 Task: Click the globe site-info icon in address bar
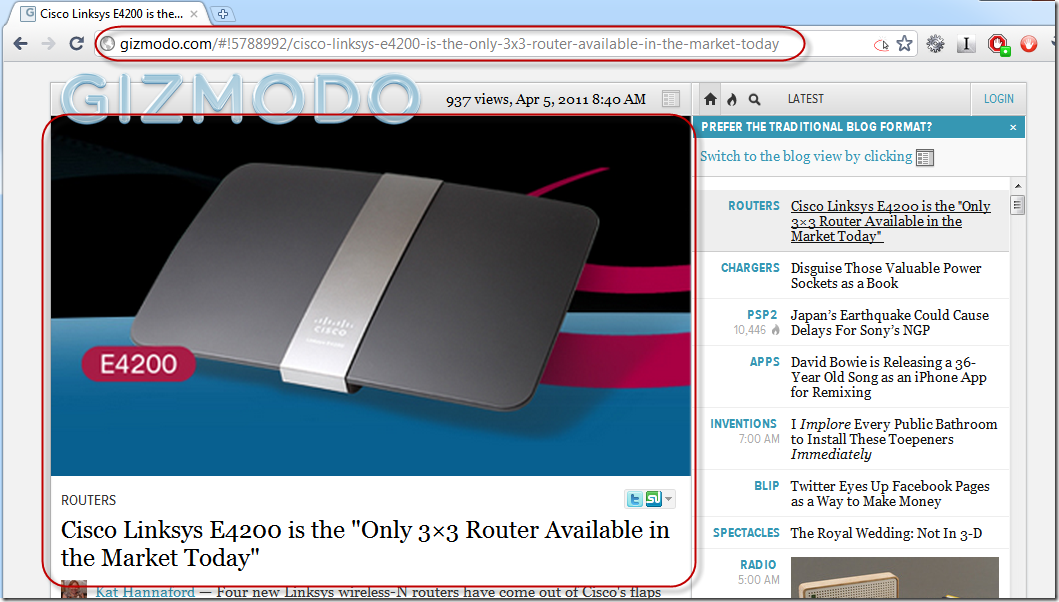[107, 44]
